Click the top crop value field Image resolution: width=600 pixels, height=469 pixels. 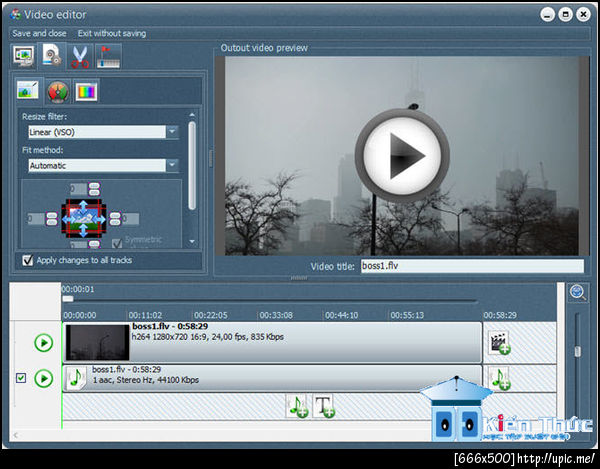pyautogui.click(x=78, y=189)
